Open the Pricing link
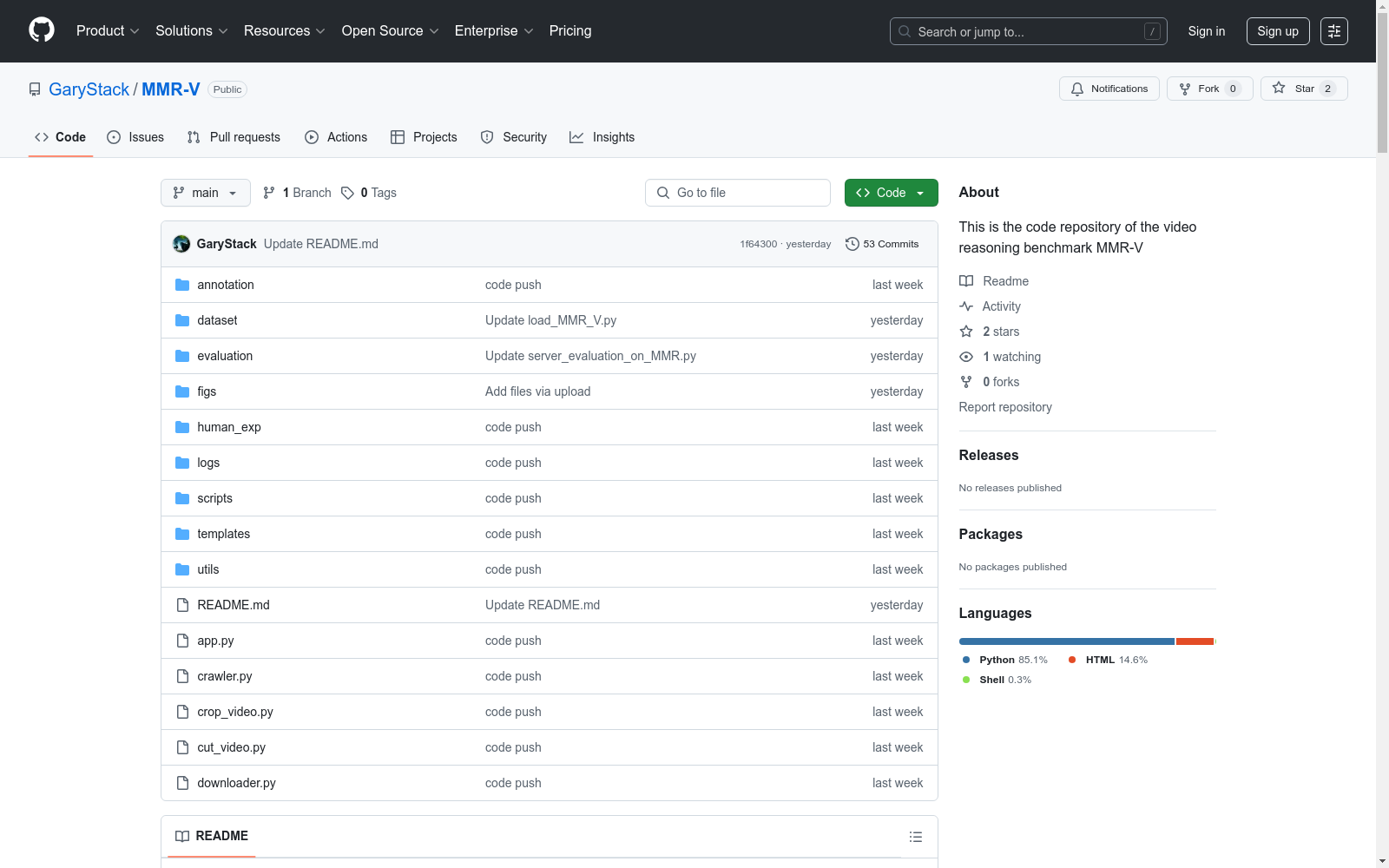 click(x=570, y=31)
